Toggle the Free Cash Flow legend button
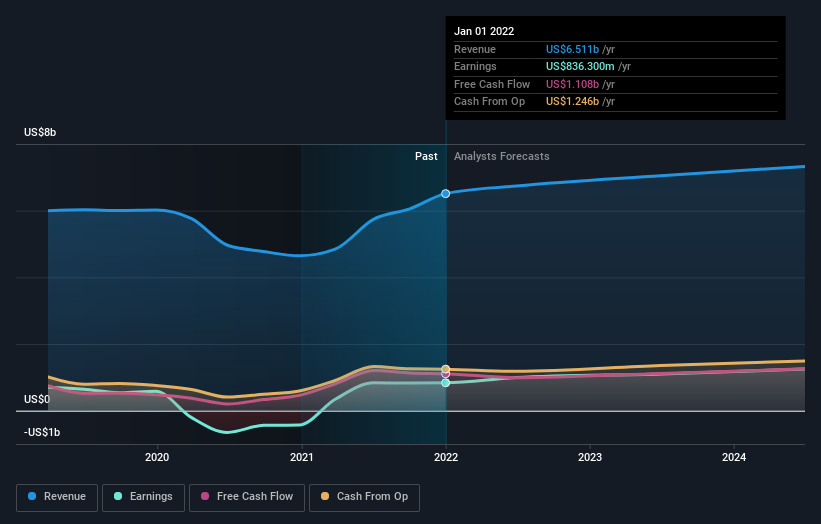Image resolution: width=821 pixels, height=524 pixels. point(247,497)
